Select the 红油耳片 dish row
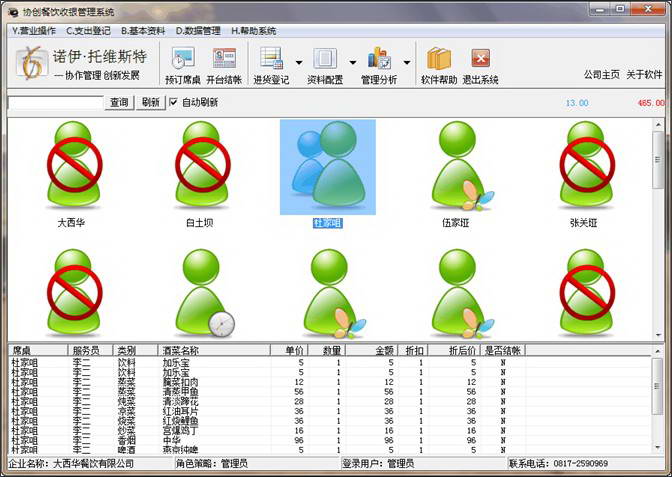672x477 pixels. (330, 411)
